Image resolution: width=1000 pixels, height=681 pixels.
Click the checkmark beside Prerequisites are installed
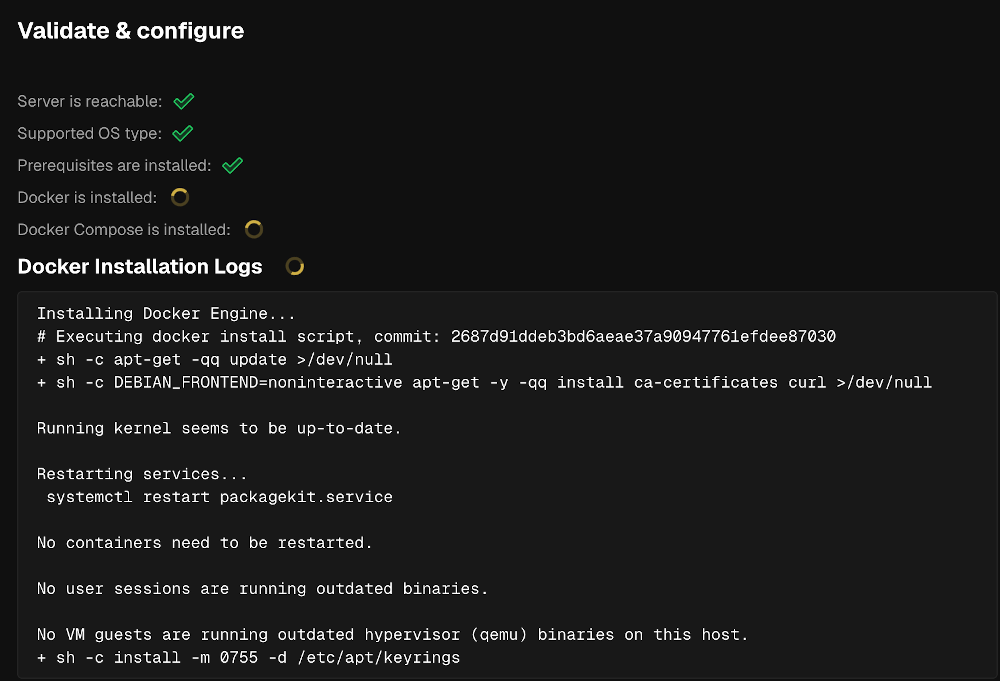[x=232, y=166]
